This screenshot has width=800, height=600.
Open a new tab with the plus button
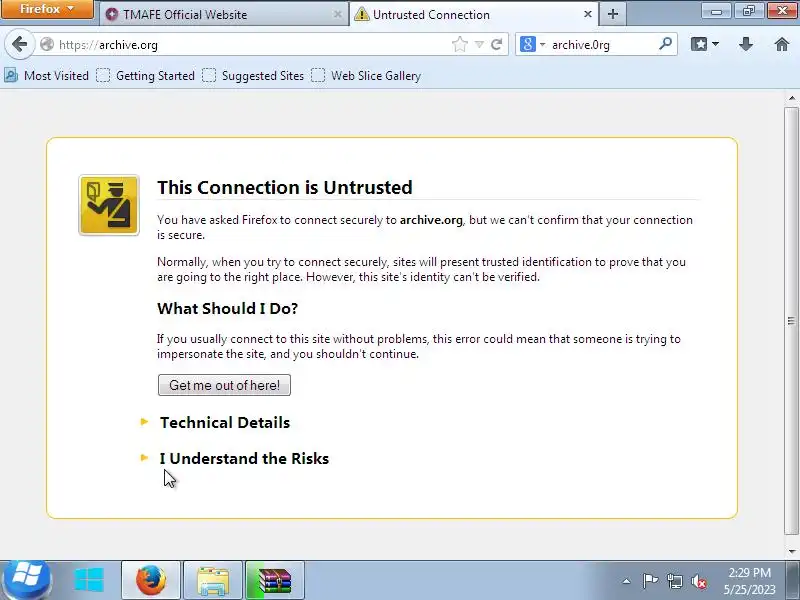613,14
